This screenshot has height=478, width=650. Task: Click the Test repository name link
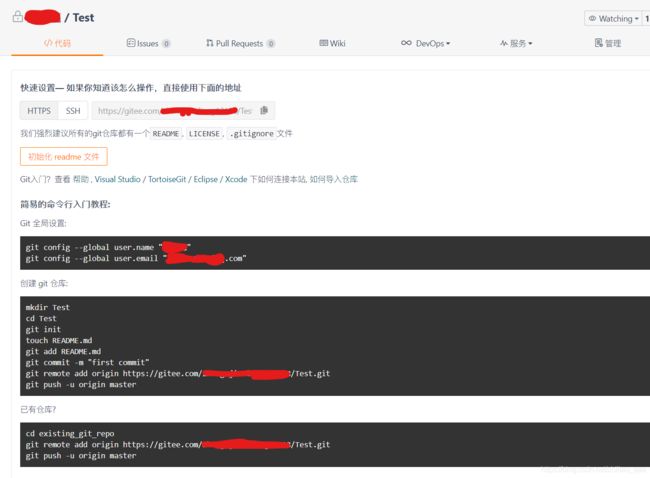[83, 17]
